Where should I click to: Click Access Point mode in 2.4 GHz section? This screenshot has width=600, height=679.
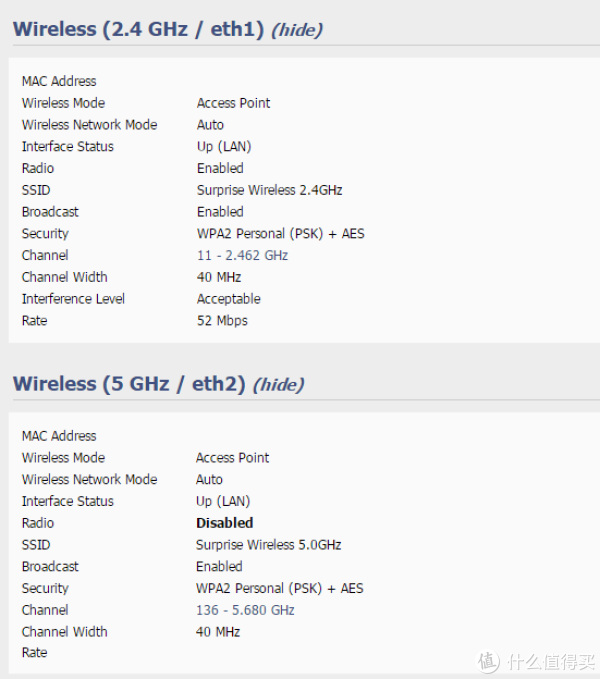tap(233, 103)
